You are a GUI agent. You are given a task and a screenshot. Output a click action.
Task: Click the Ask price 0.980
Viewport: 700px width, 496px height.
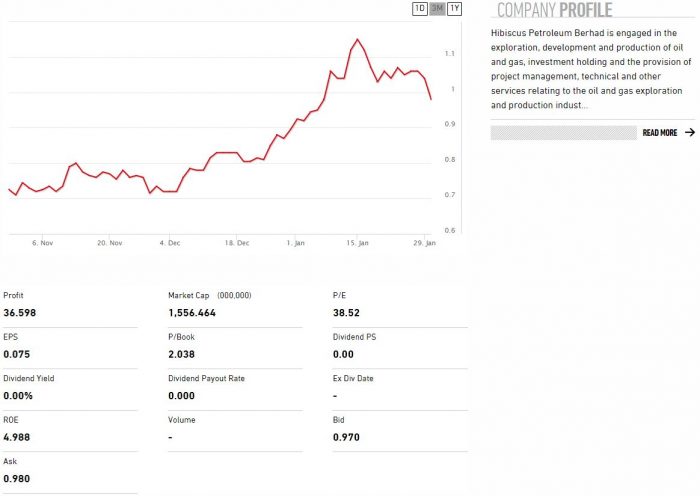[17, 479]
